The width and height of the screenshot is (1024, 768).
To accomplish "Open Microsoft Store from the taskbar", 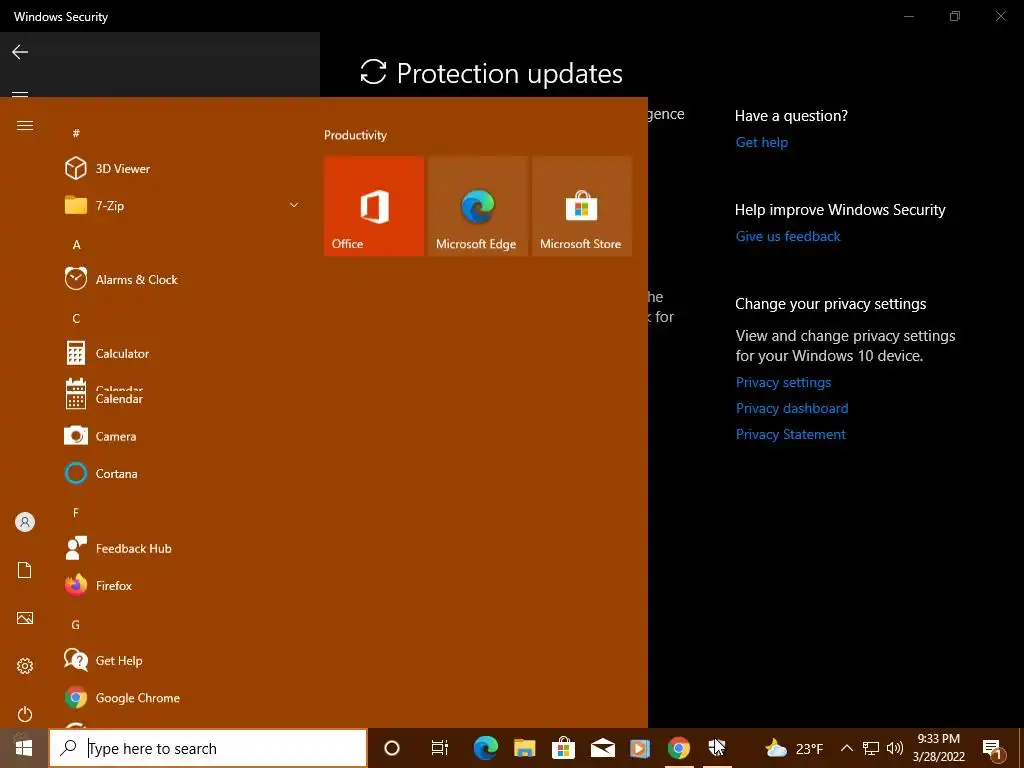I will 563,748.
